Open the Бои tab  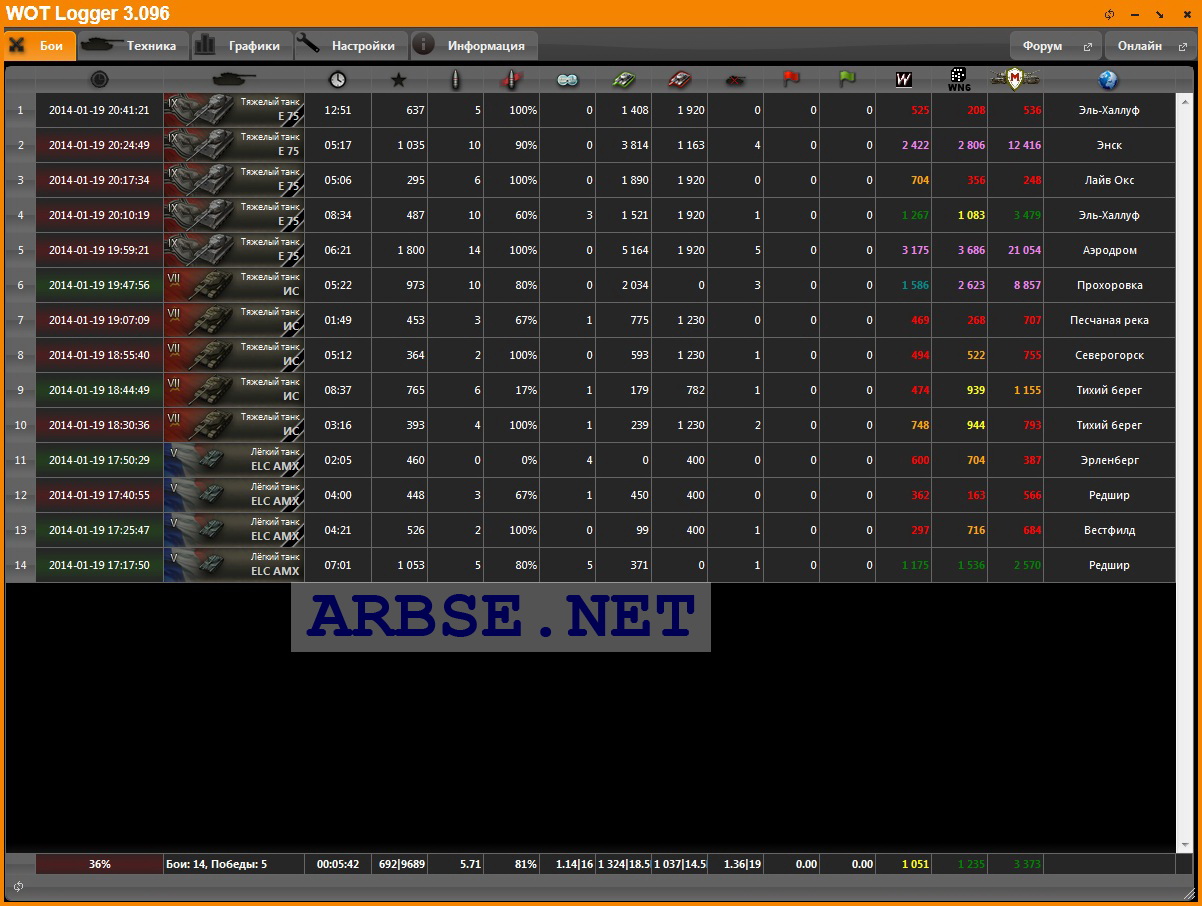click(39, 46)
